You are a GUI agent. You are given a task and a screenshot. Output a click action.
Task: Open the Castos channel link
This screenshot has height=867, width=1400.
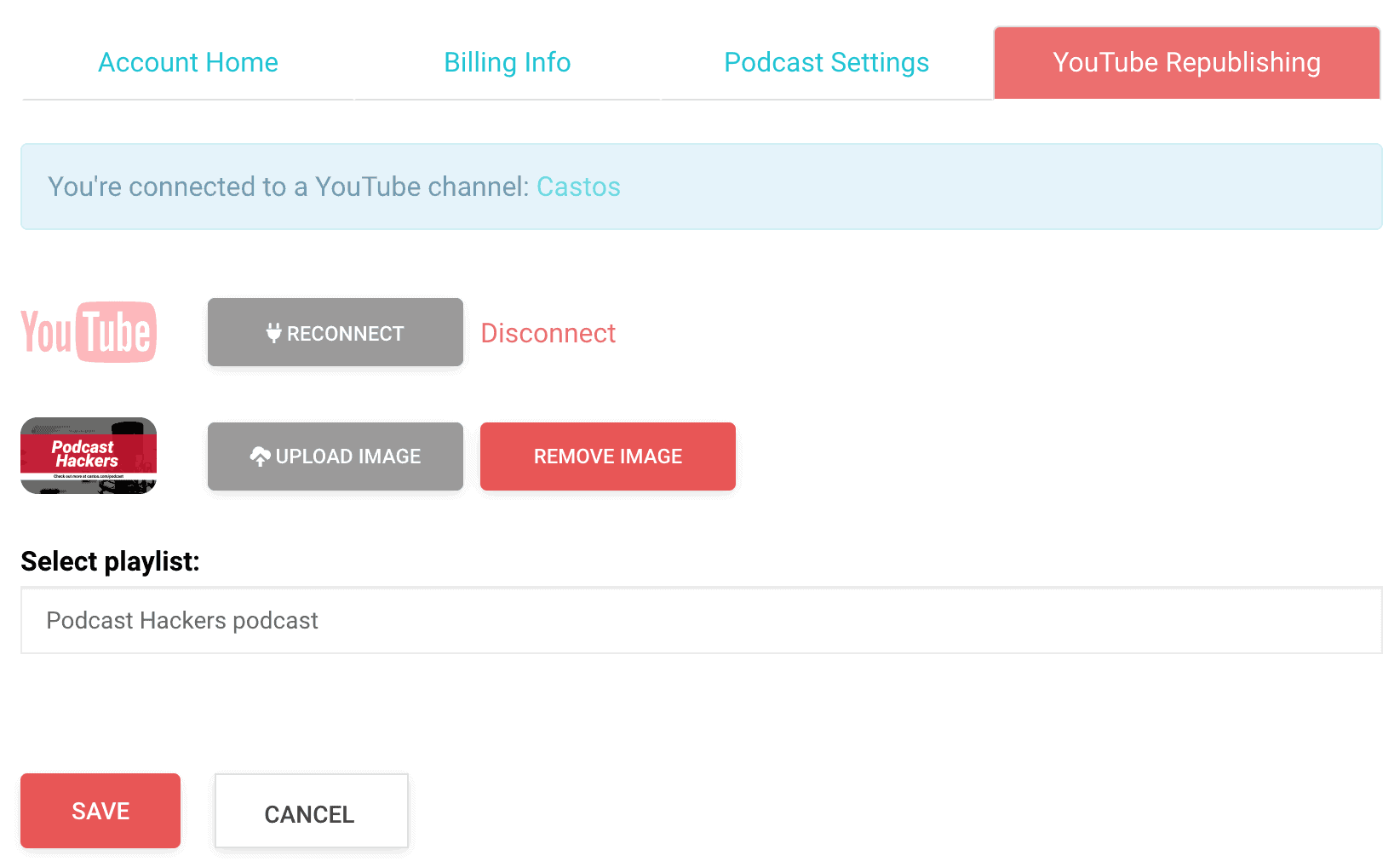(578, 187)
